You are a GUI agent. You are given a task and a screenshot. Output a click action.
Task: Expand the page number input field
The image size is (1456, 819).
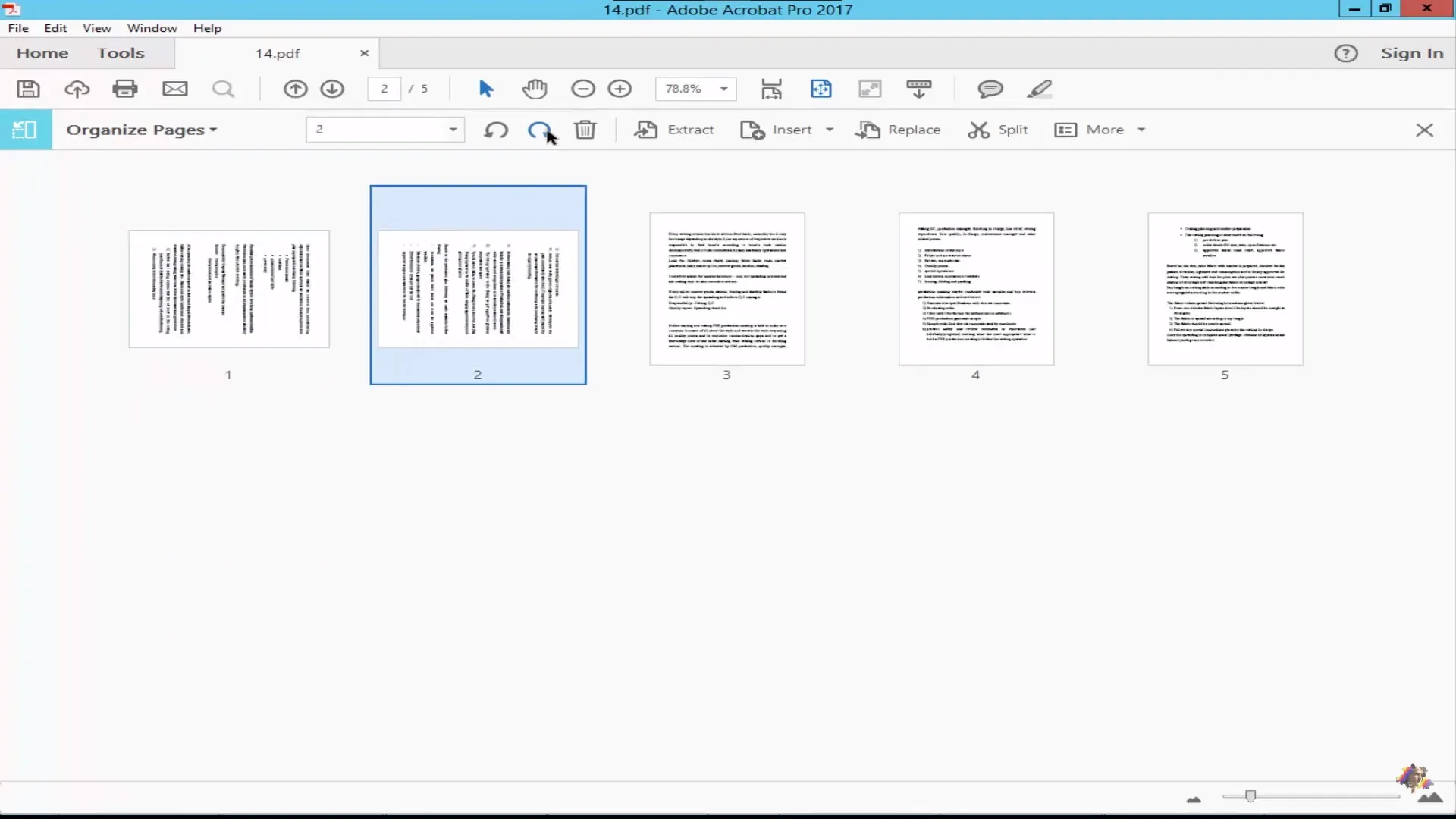(x=452, y=129)
